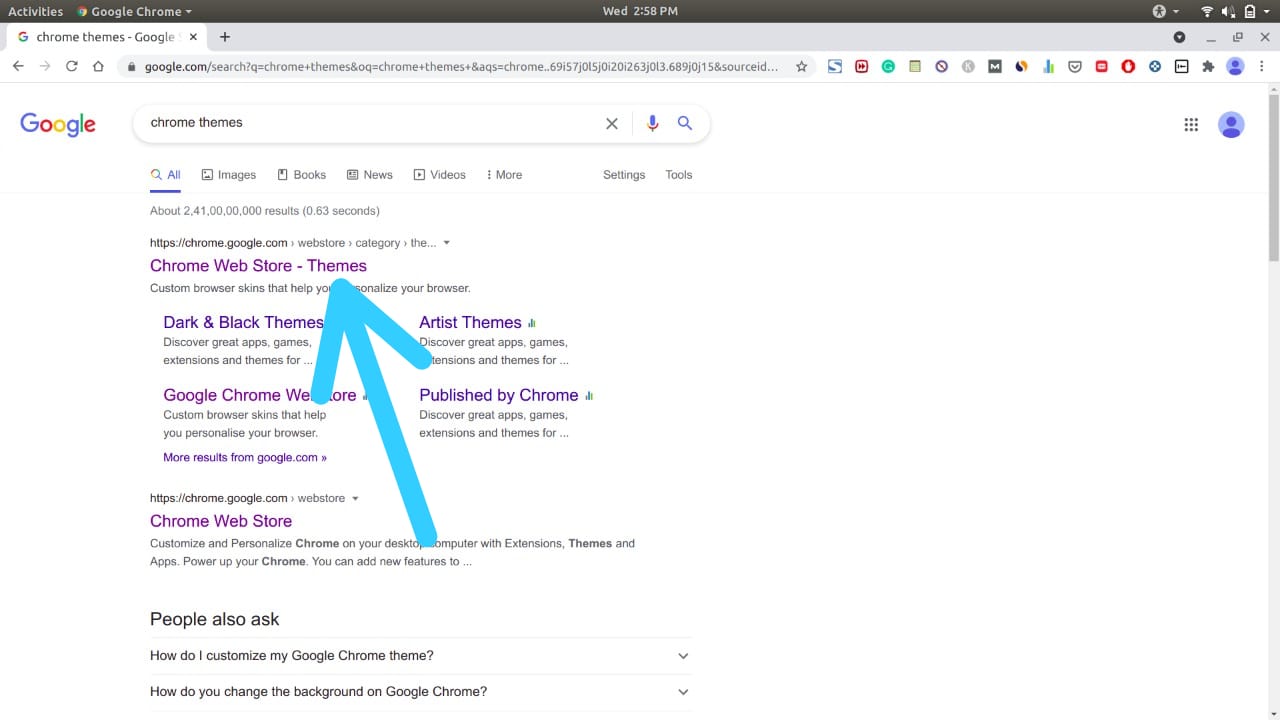Open search Settings
Viewport: 1280px width, 720px height.
(x=624, y=175)
